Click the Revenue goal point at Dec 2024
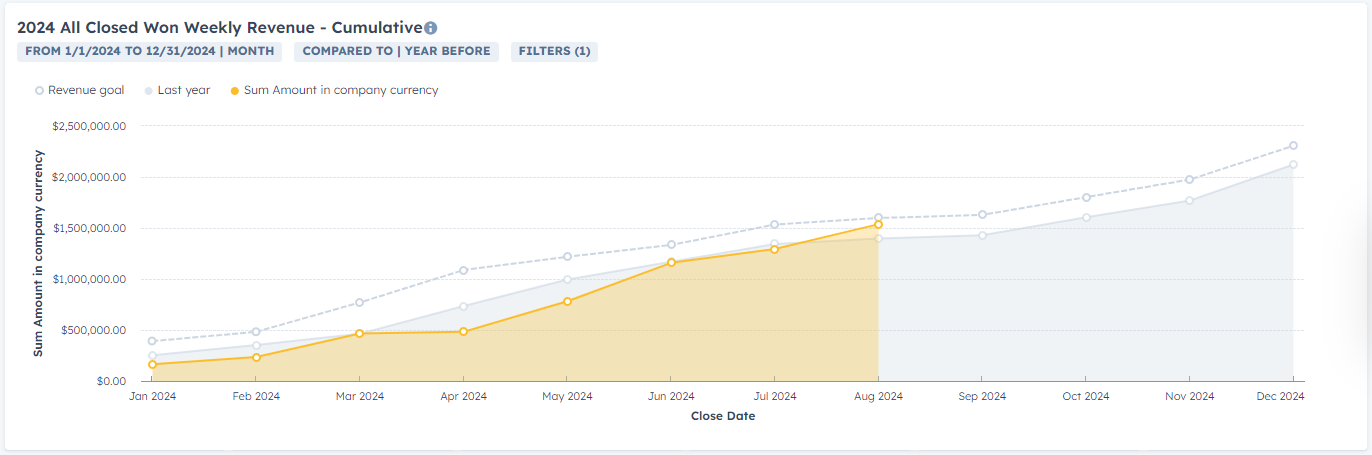The width and height of the screenshot is (1372, 455). point(1293,146)
